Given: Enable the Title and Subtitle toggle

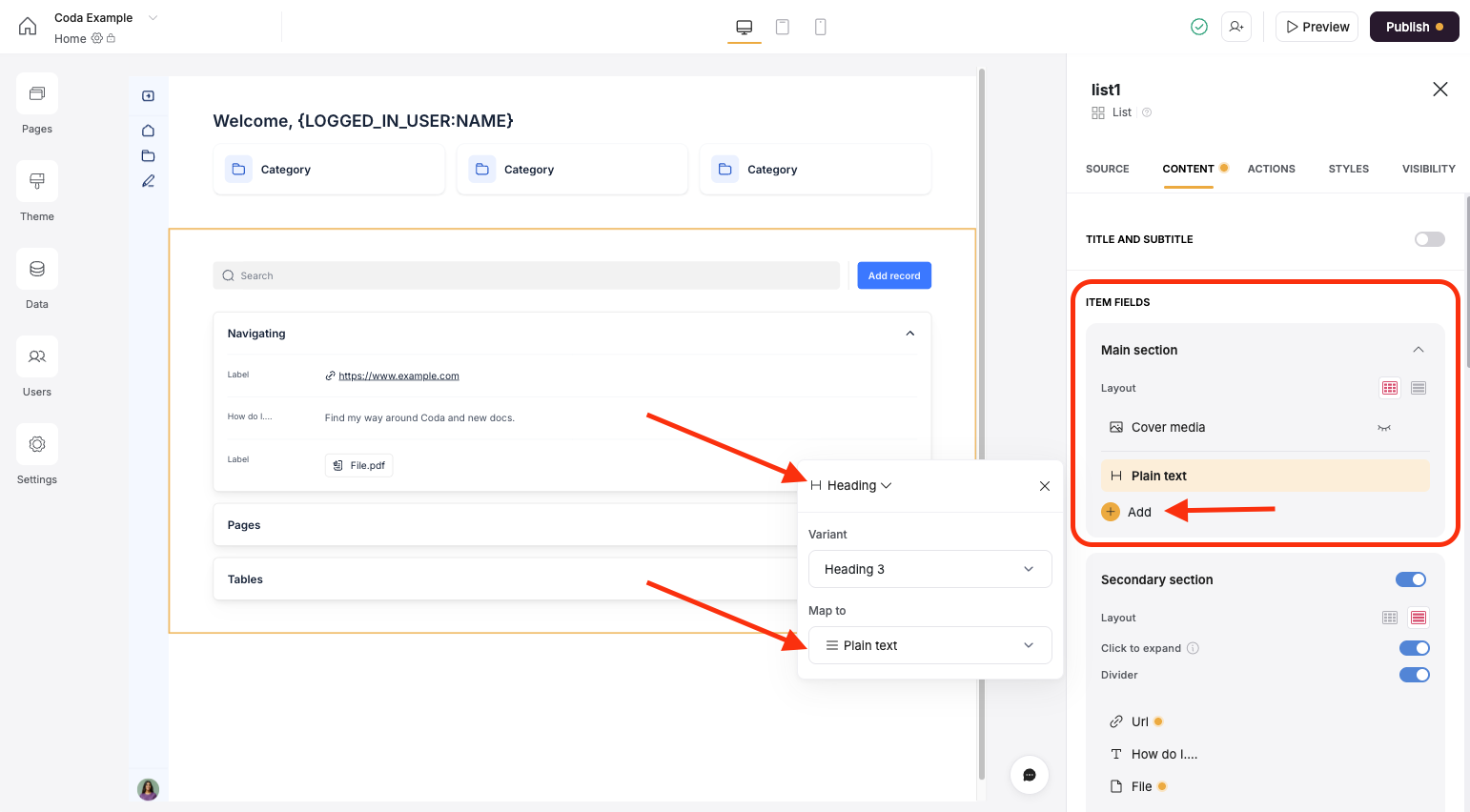Looking at the screenshot, I should [1430, 239].
